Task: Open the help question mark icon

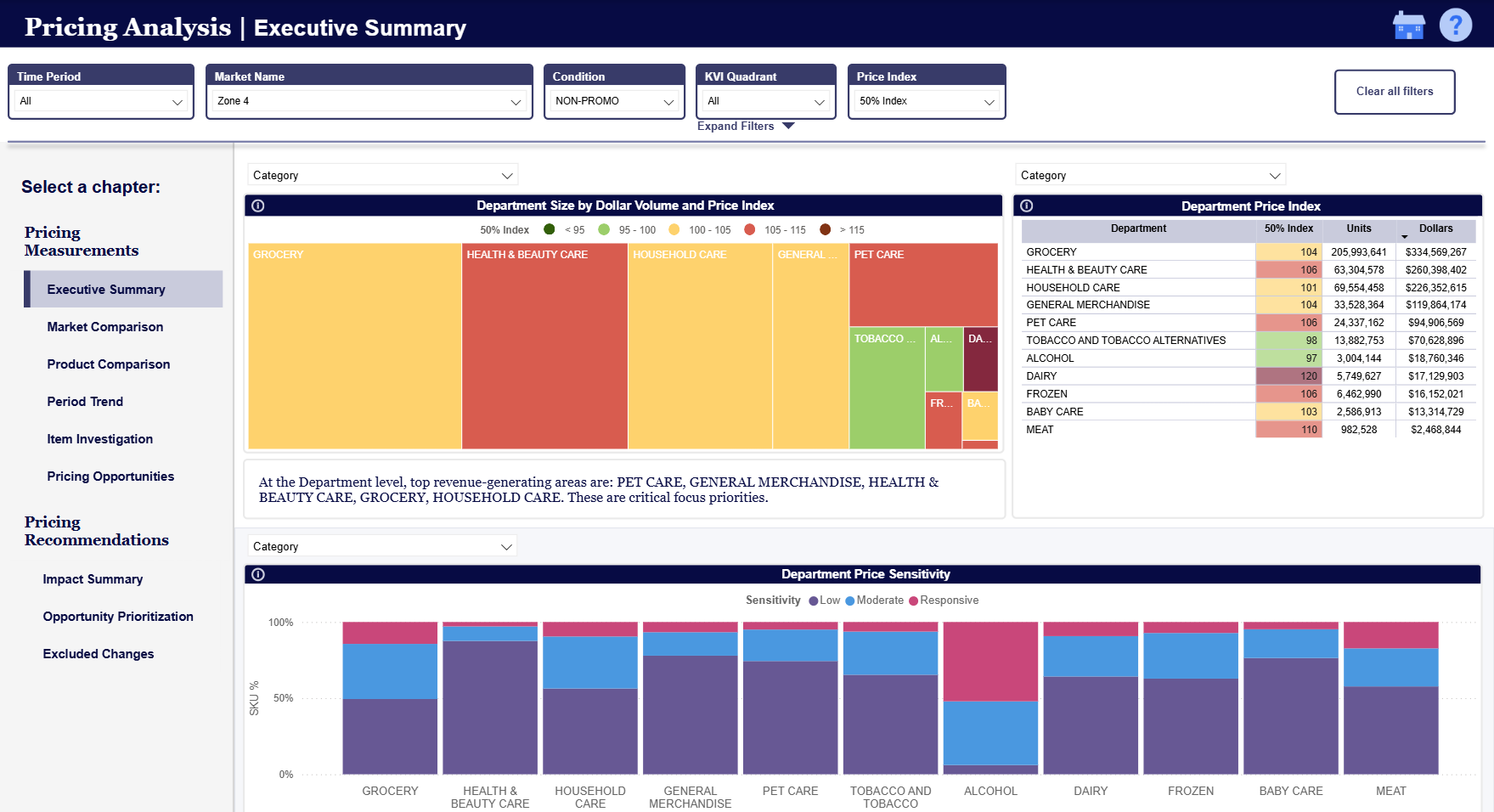Action: 1456,25
